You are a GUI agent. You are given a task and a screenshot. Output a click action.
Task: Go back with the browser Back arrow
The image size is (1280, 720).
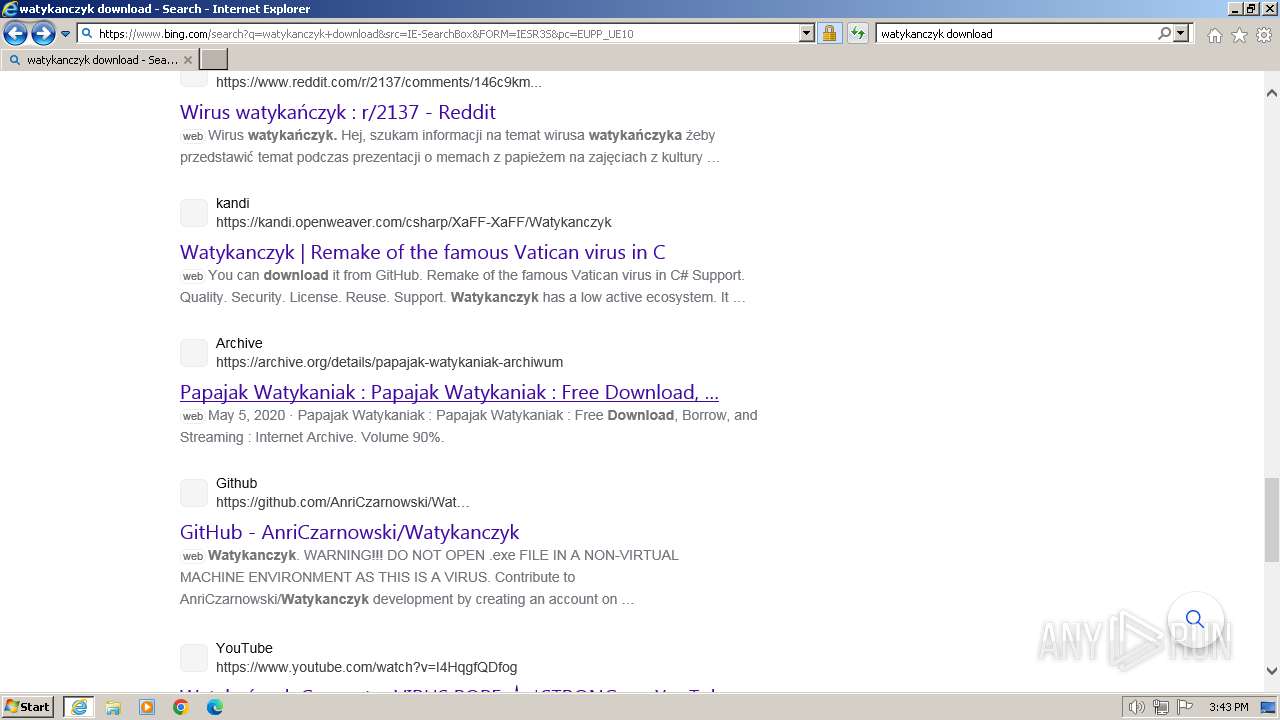15,33
